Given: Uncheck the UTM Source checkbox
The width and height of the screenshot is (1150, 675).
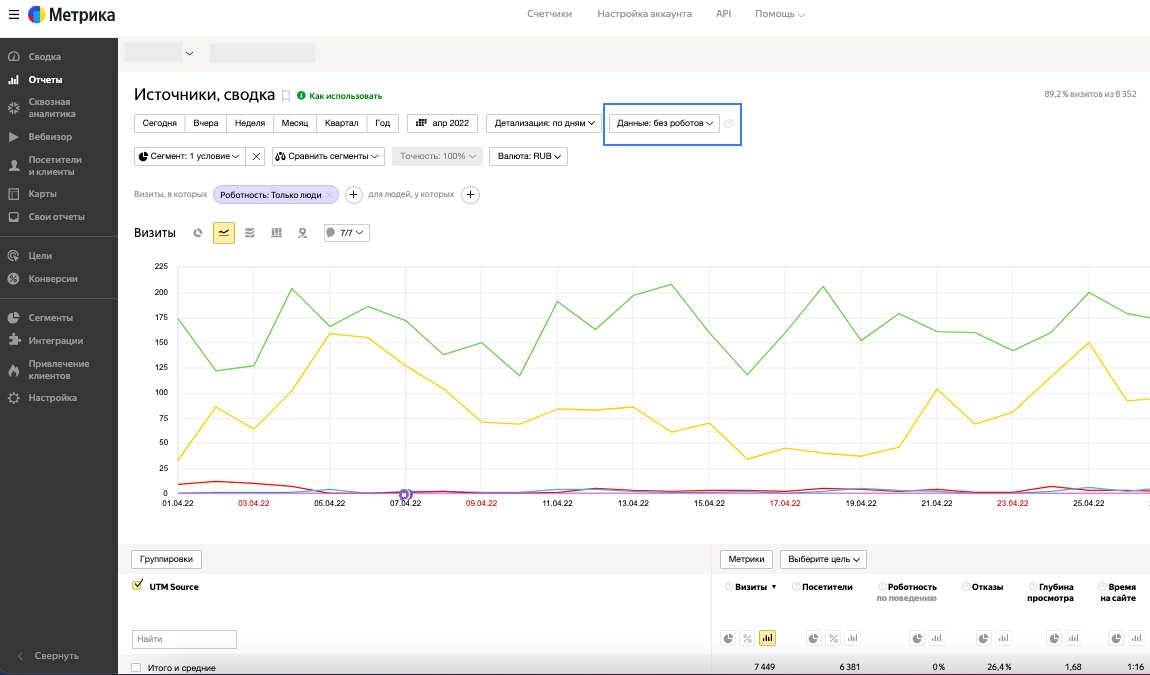Looking at the screenshot, I should (x=137, y=586).
